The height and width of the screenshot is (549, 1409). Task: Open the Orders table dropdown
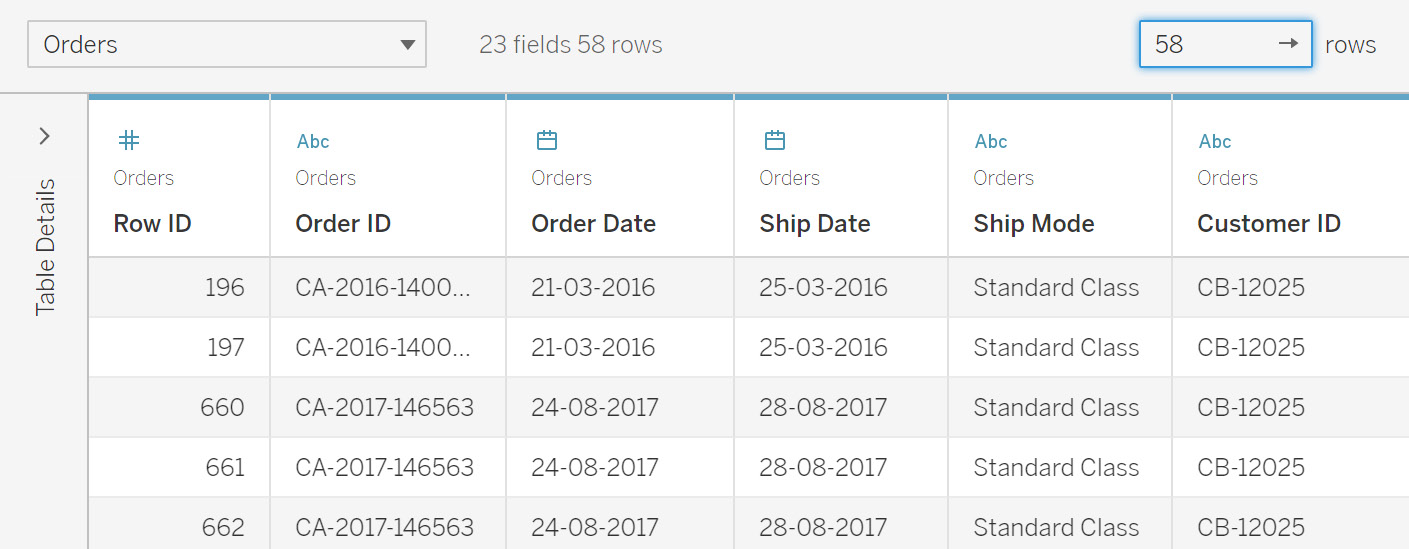(227, 45)
